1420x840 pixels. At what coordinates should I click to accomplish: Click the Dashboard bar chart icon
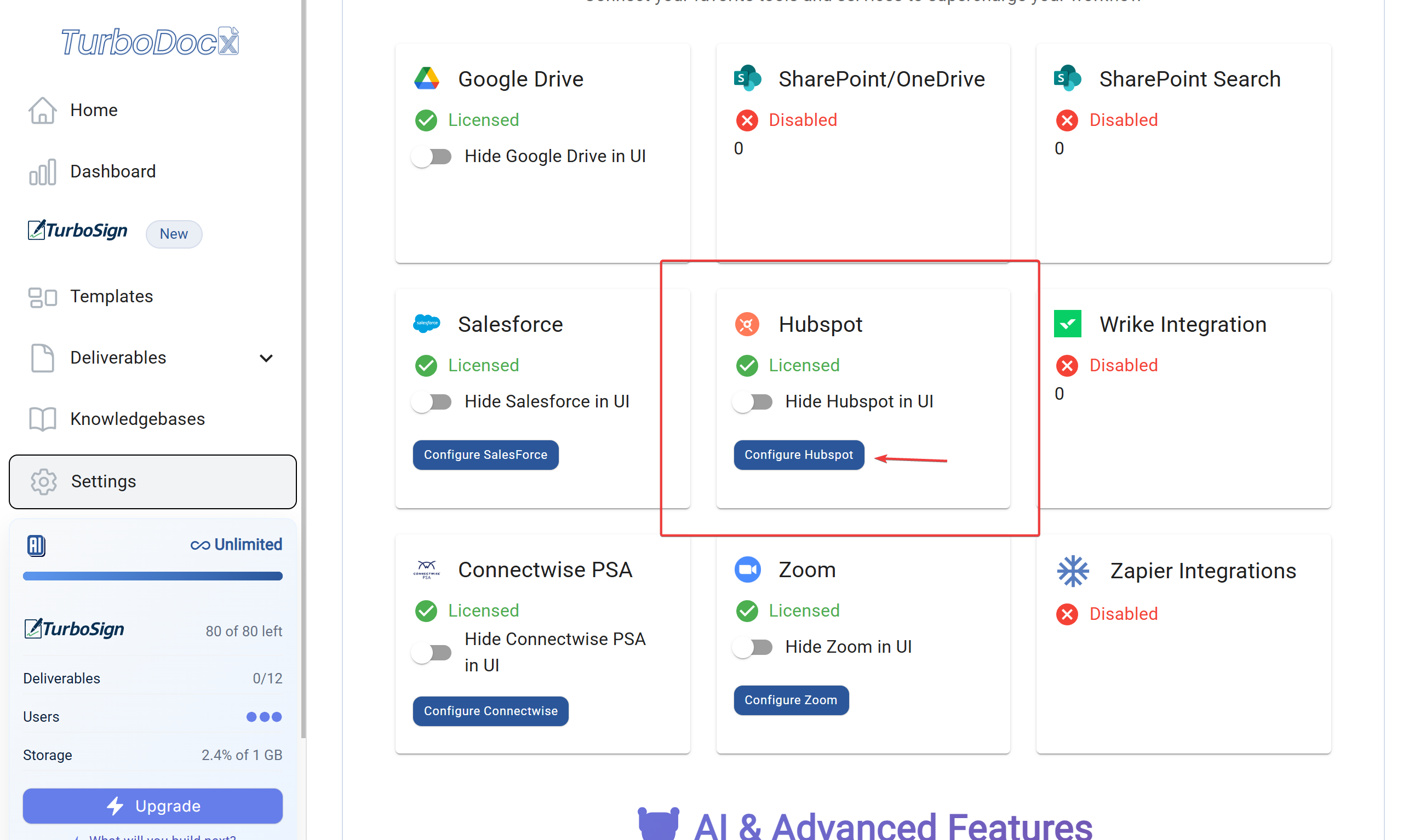[x=43, y=171]
